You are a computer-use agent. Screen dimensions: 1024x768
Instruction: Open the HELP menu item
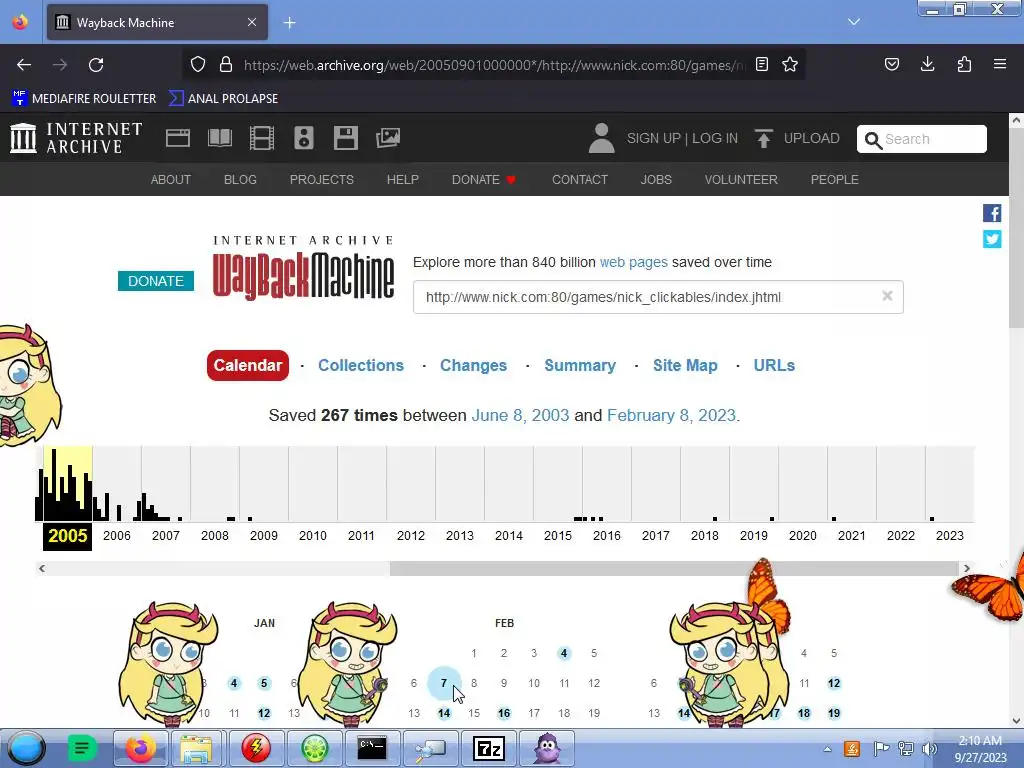coord(403,180)
